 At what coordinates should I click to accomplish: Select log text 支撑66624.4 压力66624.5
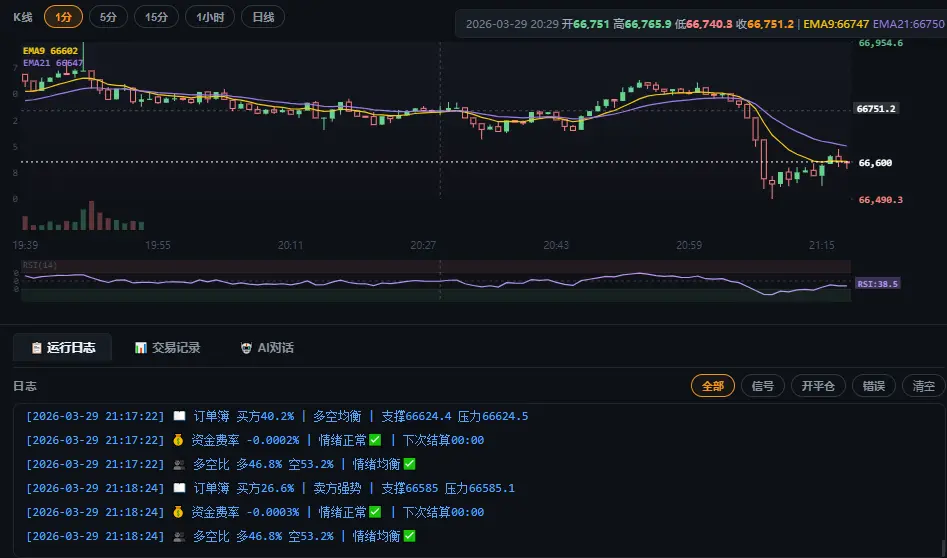(x=455, y=416)
